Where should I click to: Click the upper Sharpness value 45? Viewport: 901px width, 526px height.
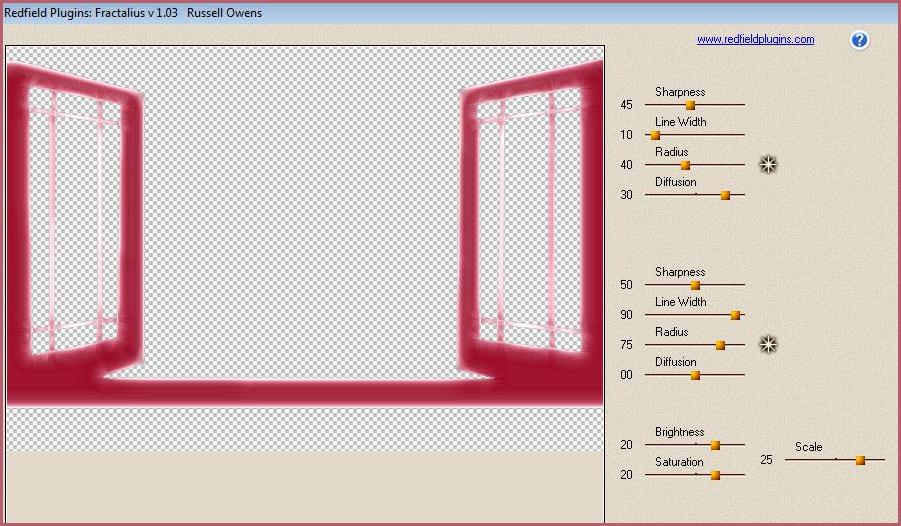(626, 105)
